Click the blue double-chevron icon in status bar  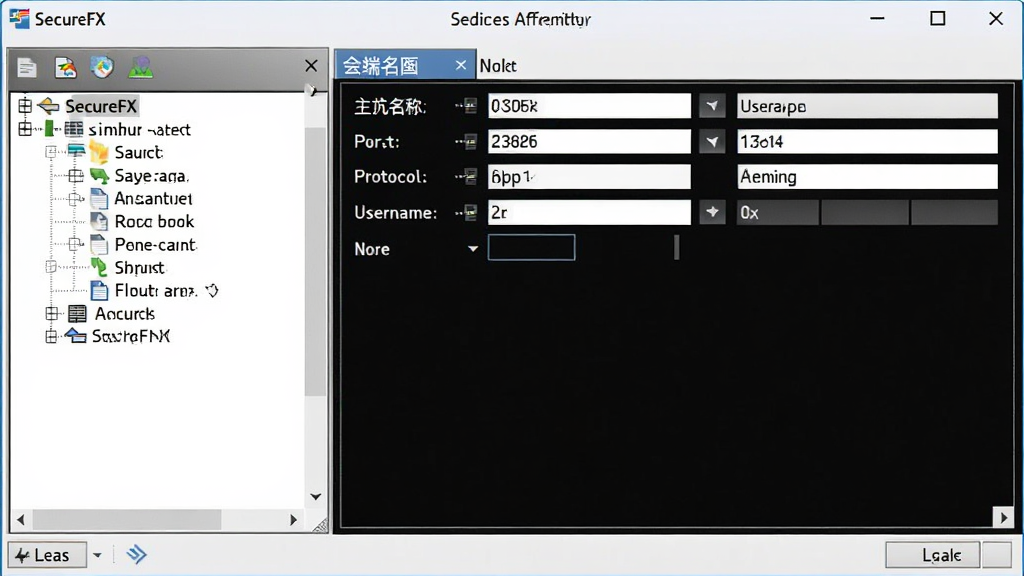click(x=136, y=555)
